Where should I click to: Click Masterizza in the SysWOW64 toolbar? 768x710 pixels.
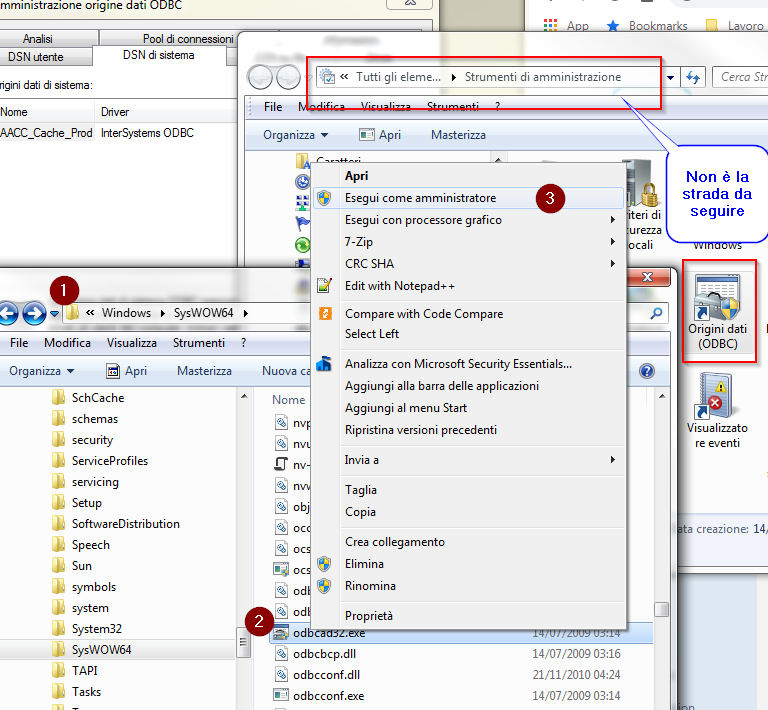[x=204, y=371]
